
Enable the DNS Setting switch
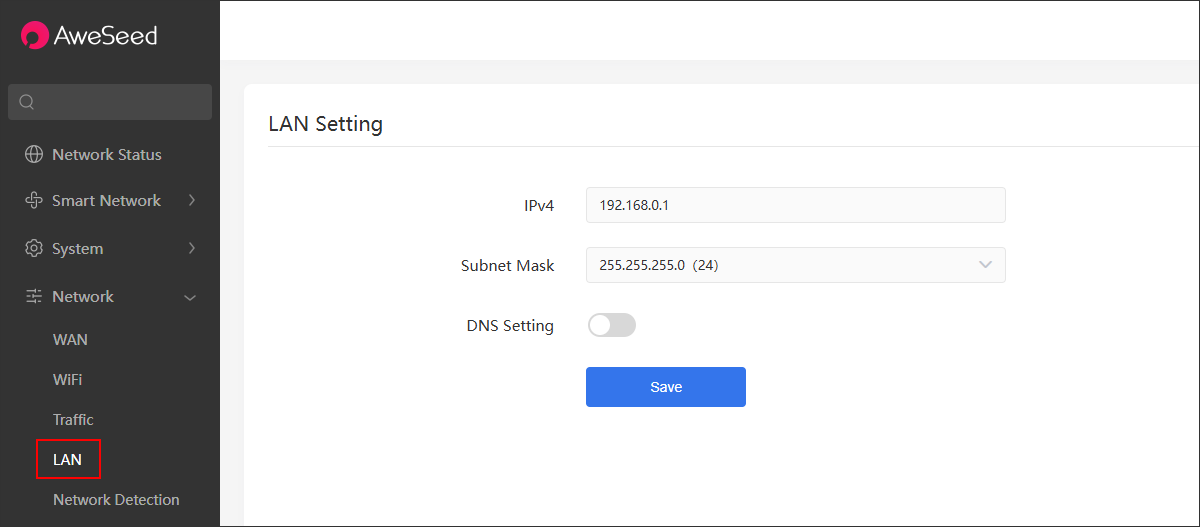pos(611,325)
